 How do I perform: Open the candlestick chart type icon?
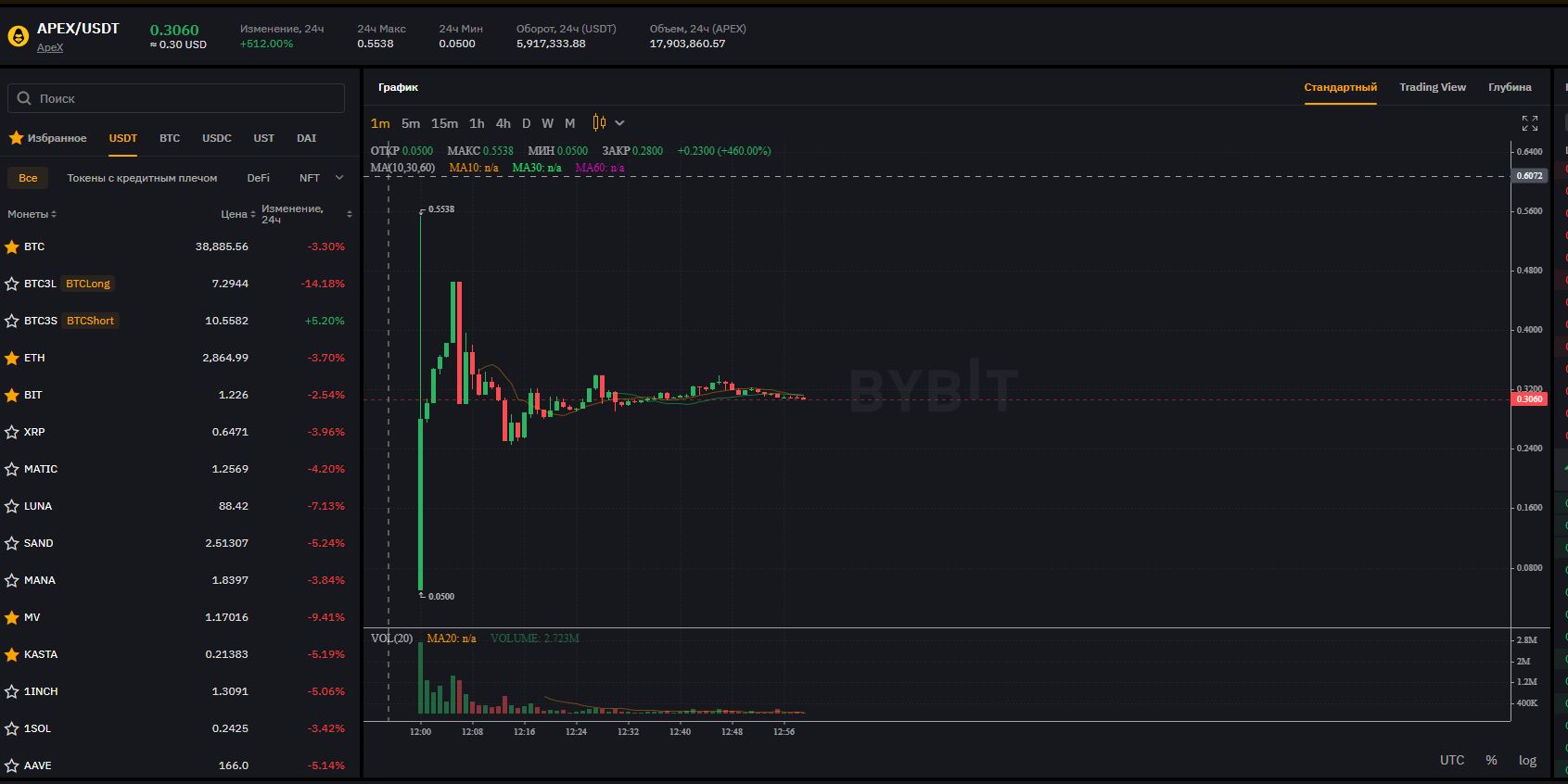click(599, 123)
